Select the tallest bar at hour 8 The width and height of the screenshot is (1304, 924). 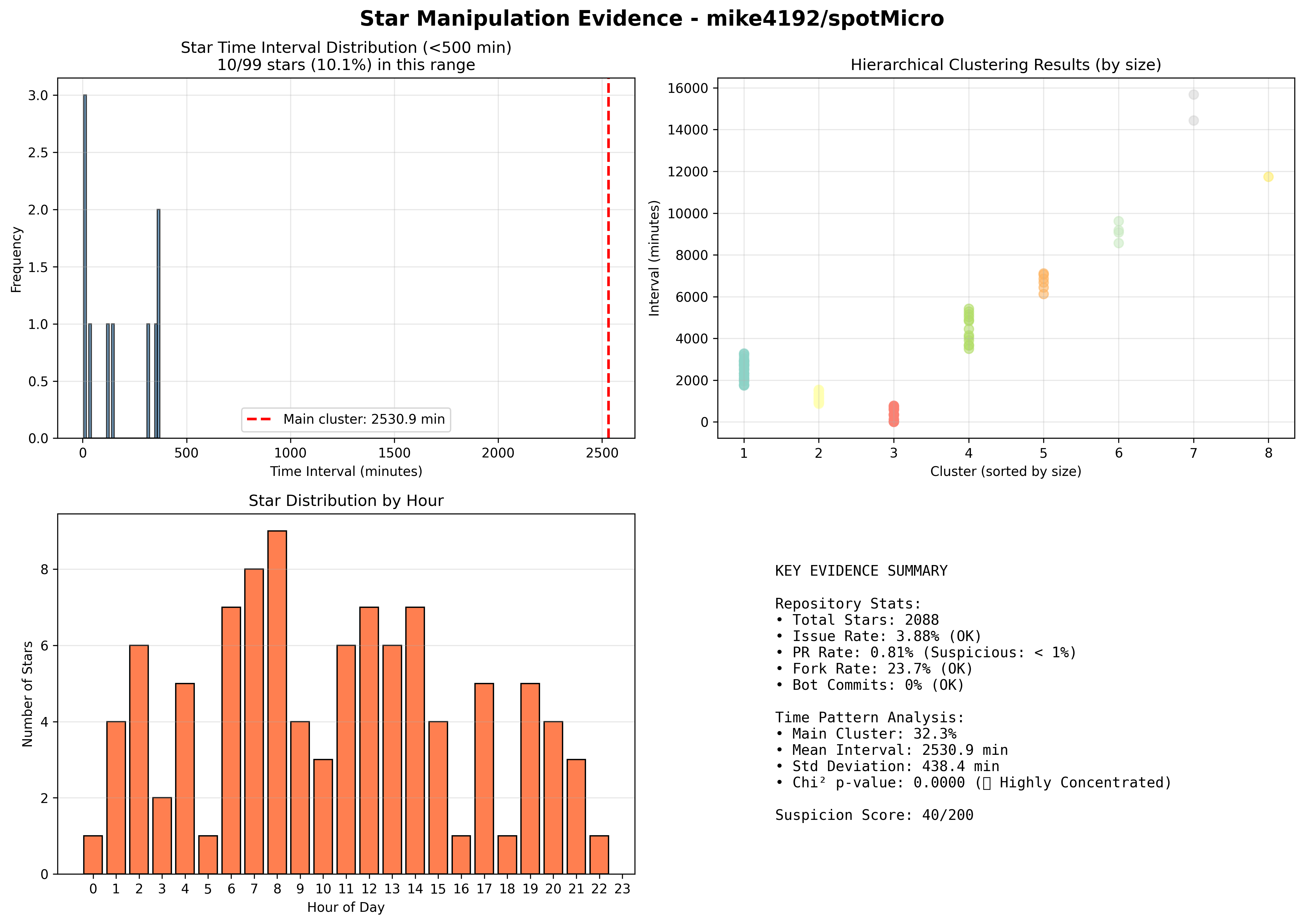(x=277, y=702)
